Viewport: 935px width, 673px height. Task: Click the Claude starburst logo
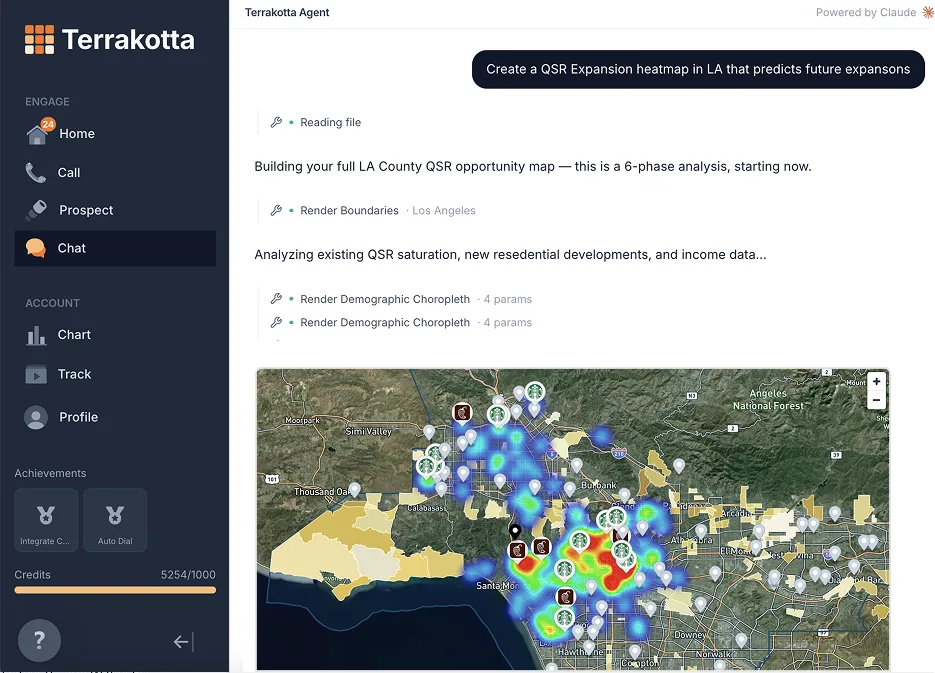[928, 12]
